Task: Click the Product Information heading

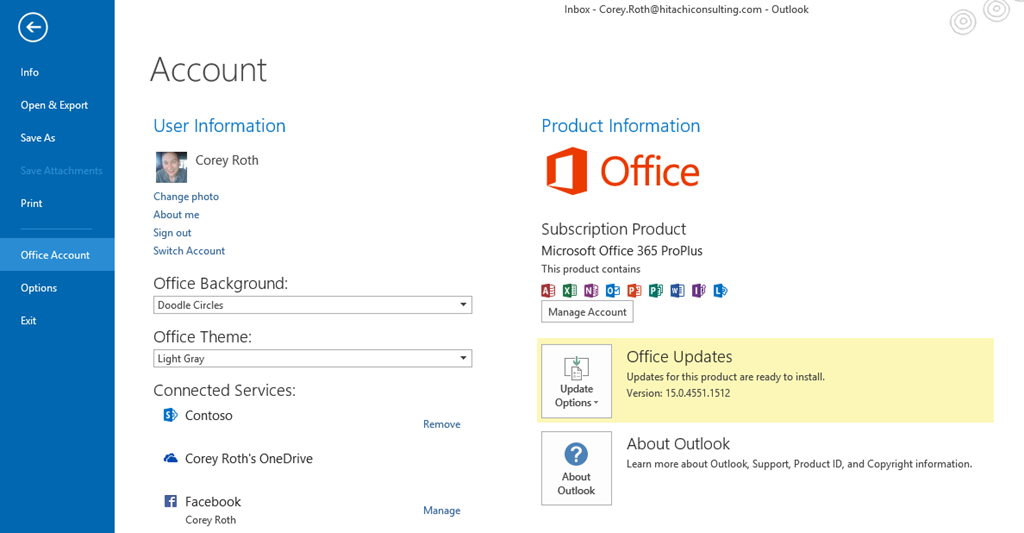Action: click(620, 125)
